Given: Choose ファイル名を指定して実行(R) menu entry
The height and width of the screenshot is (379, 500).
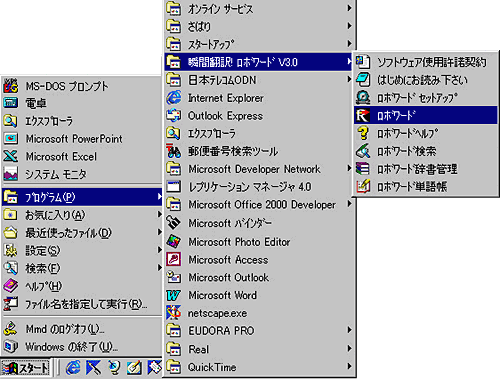Looking at the screenshot, I should pyautogui.click(x=82, y=304).
